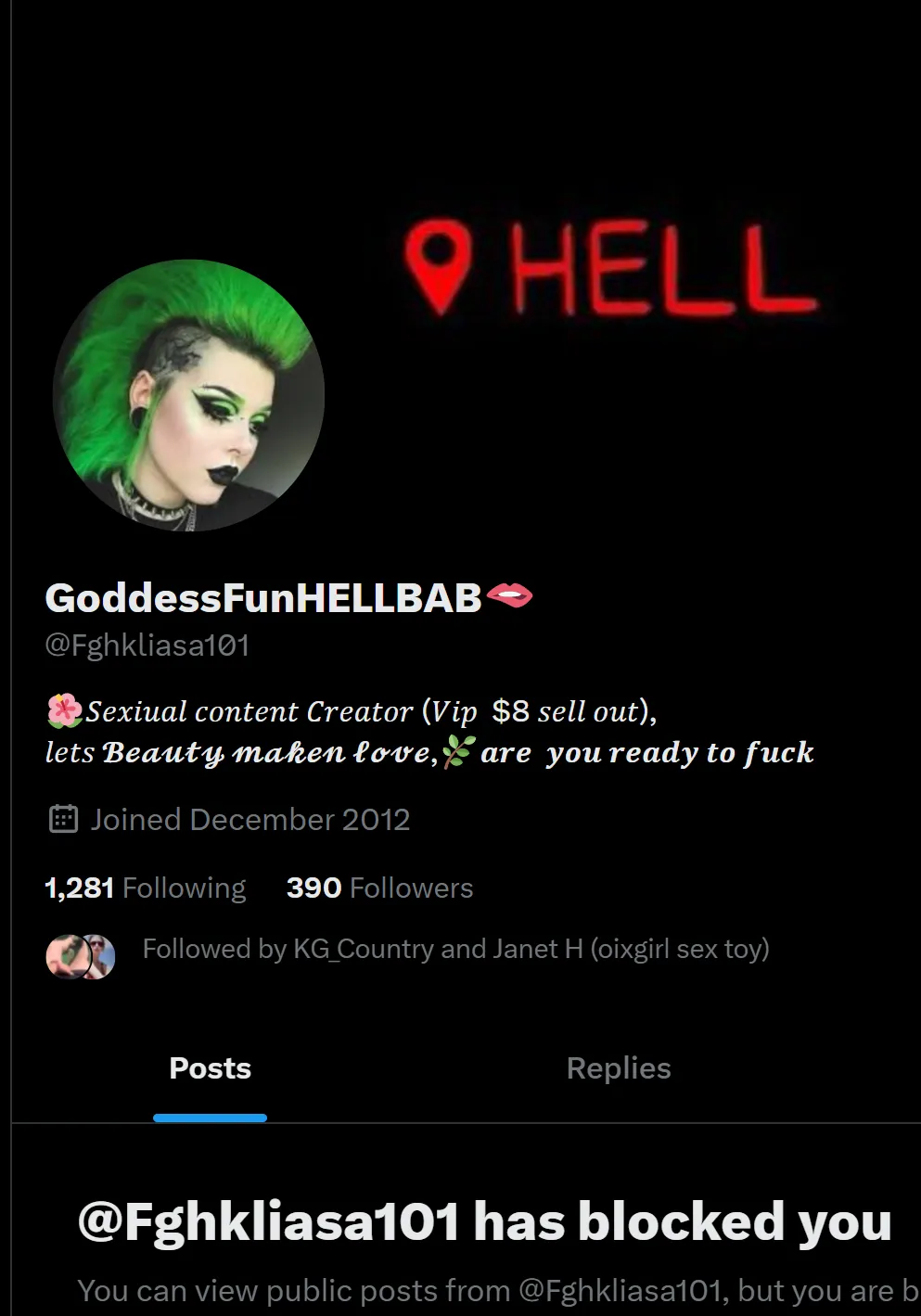Click the right overlapping follower avatar
Viewport: 921px width, 1316px height.
tap(100, 957)
